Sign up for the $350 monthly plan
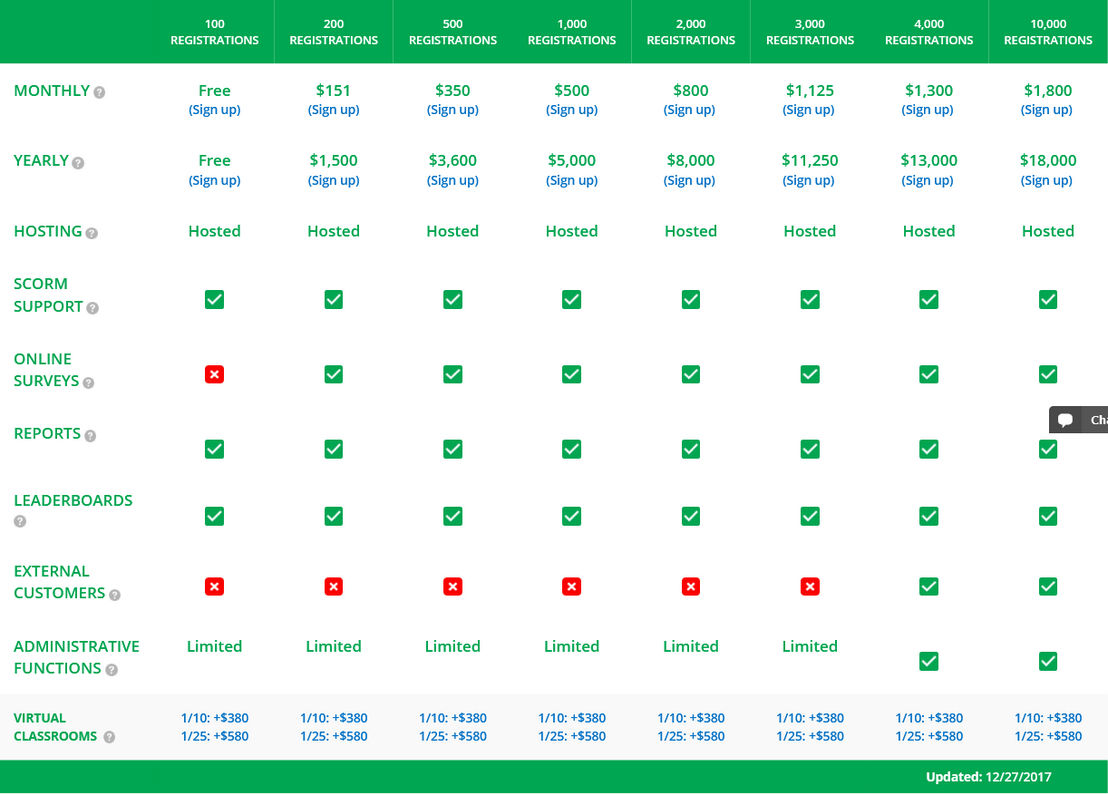Screen dimensions: 1108x794 point(453,109)
